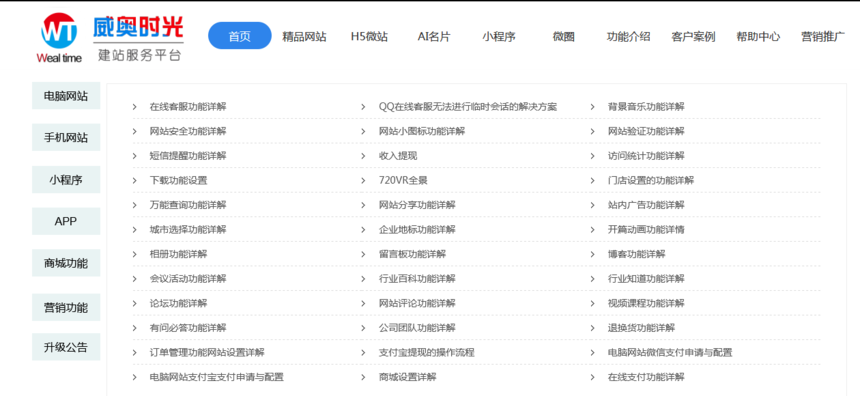860x396 pixels.
Task: Go to 精品网站 in the navigation
Action: click(304, 37)
